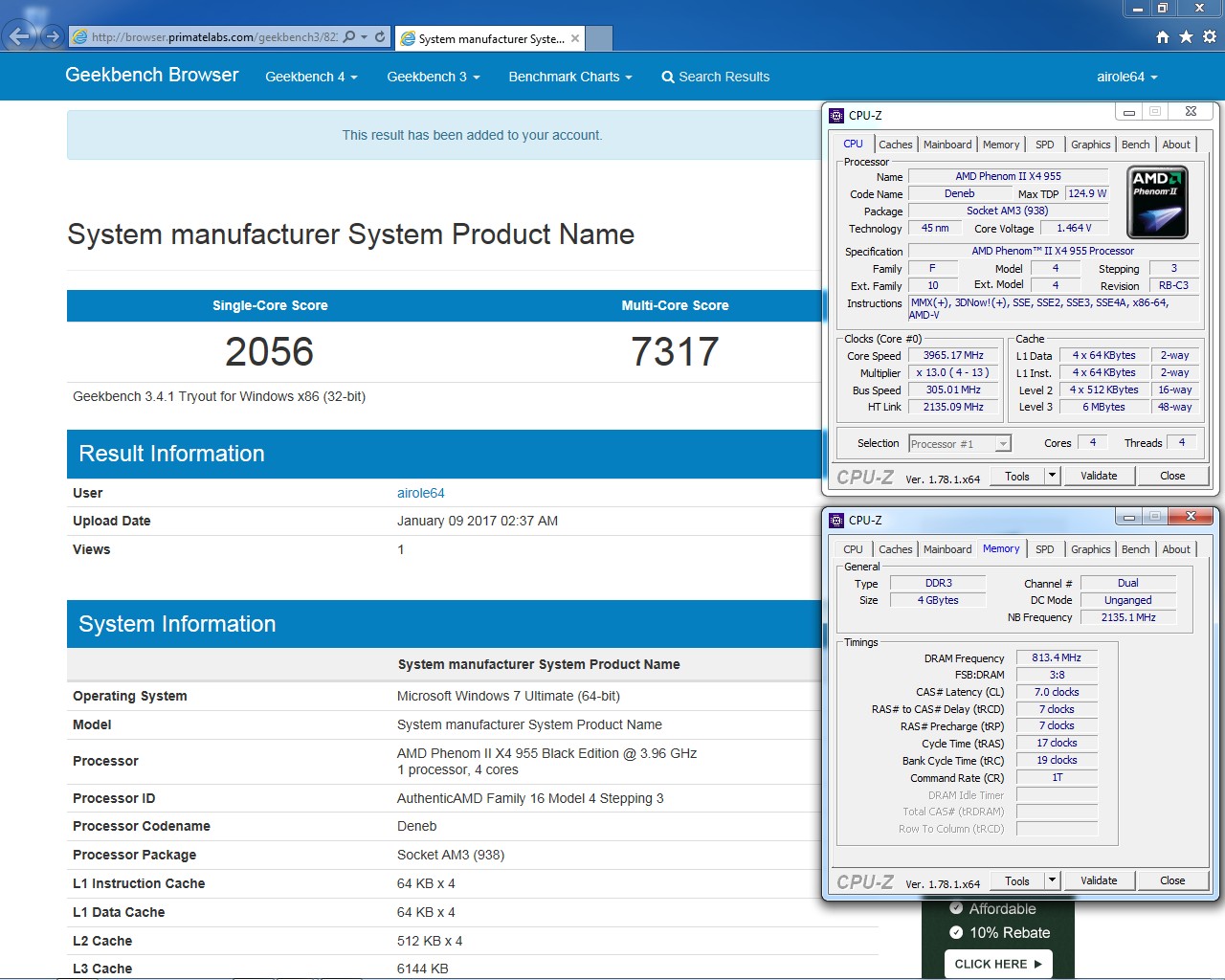The height and width of the screenshot is (980, 1225).
Task: Open the Favorites star icon
Action: 1186,36
